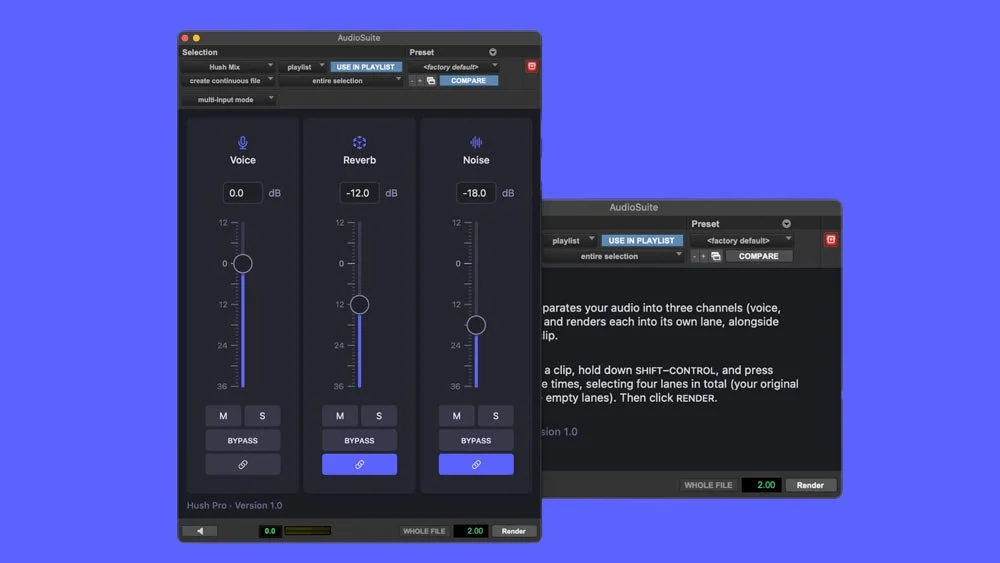The image size is (1000, 563).
Task: Click USE IN PLAYLIST in back window
Action: [642, 240]
